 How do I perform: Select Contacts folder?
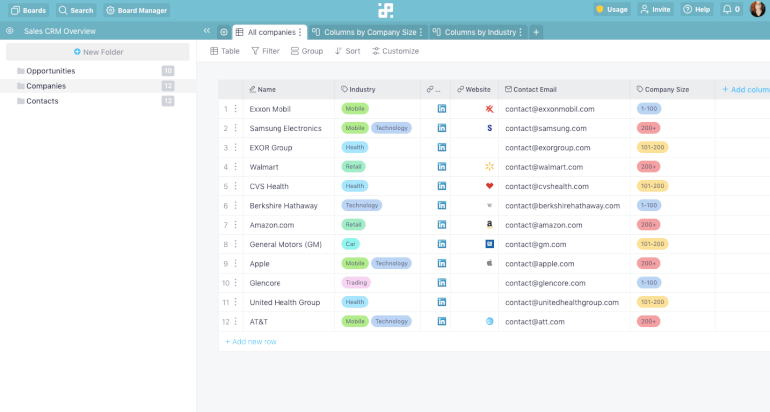click(x=98, y=101)
